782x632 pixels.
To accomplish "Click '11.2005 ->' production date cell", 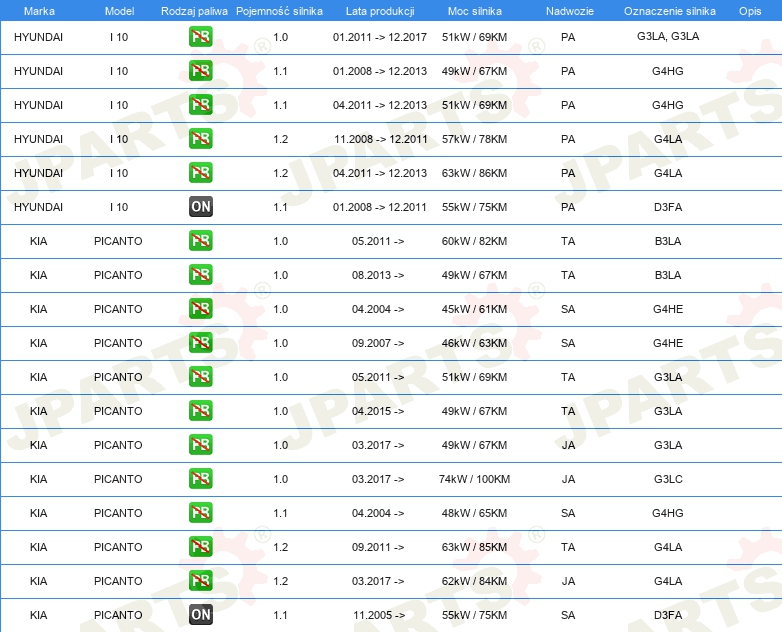I will pos(379,615).
